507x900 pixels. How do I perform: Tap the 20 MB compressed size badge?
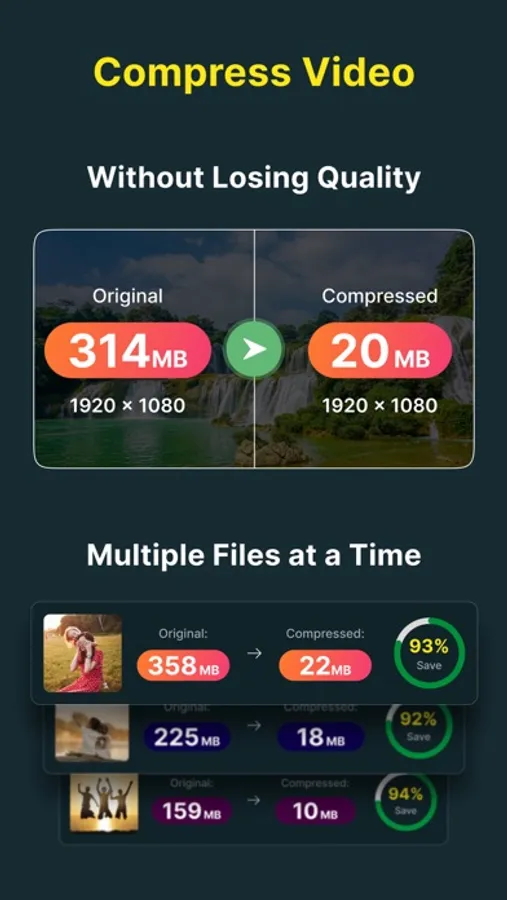click(380, 350)
